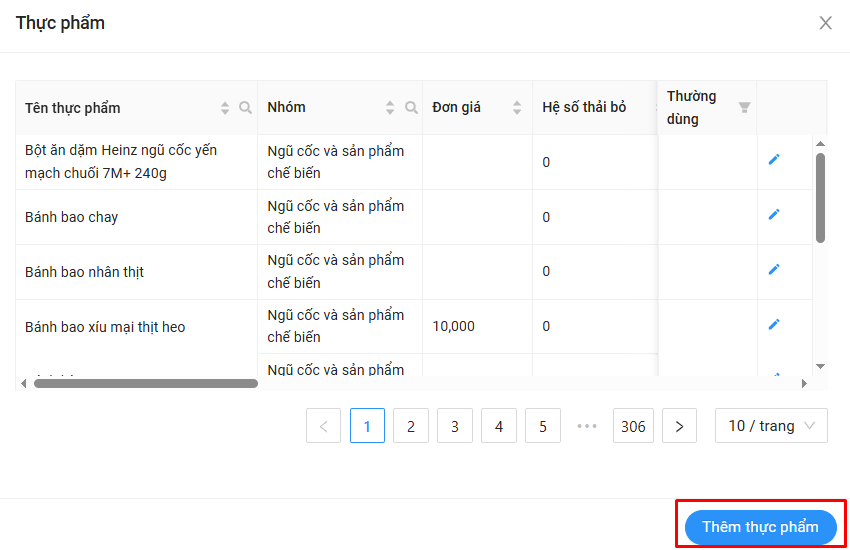
Task: Click Thêm thực phẩm button
Action: click(760, 527)
